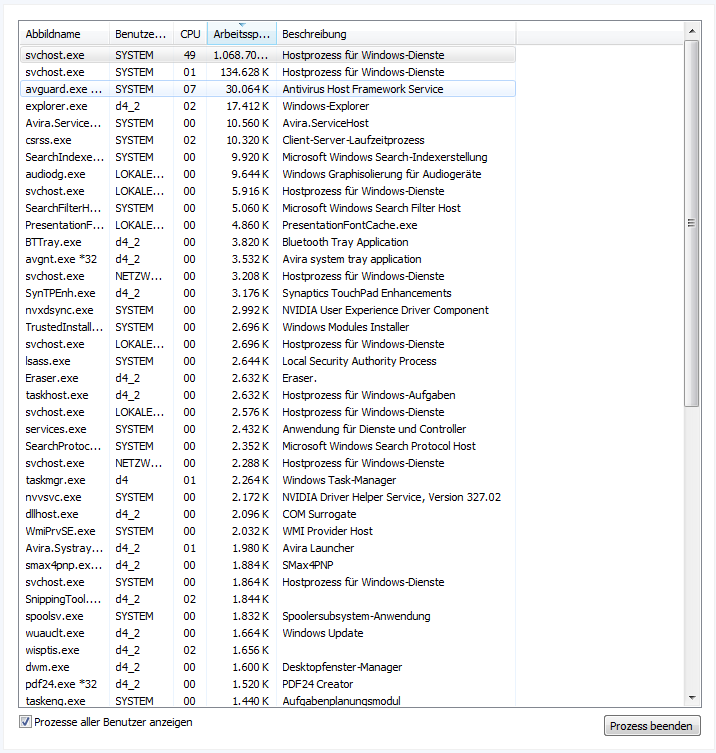Select the Avira.Systray process row
The width and height of the screenshot is (716, 753).
[x=268, y=548]
